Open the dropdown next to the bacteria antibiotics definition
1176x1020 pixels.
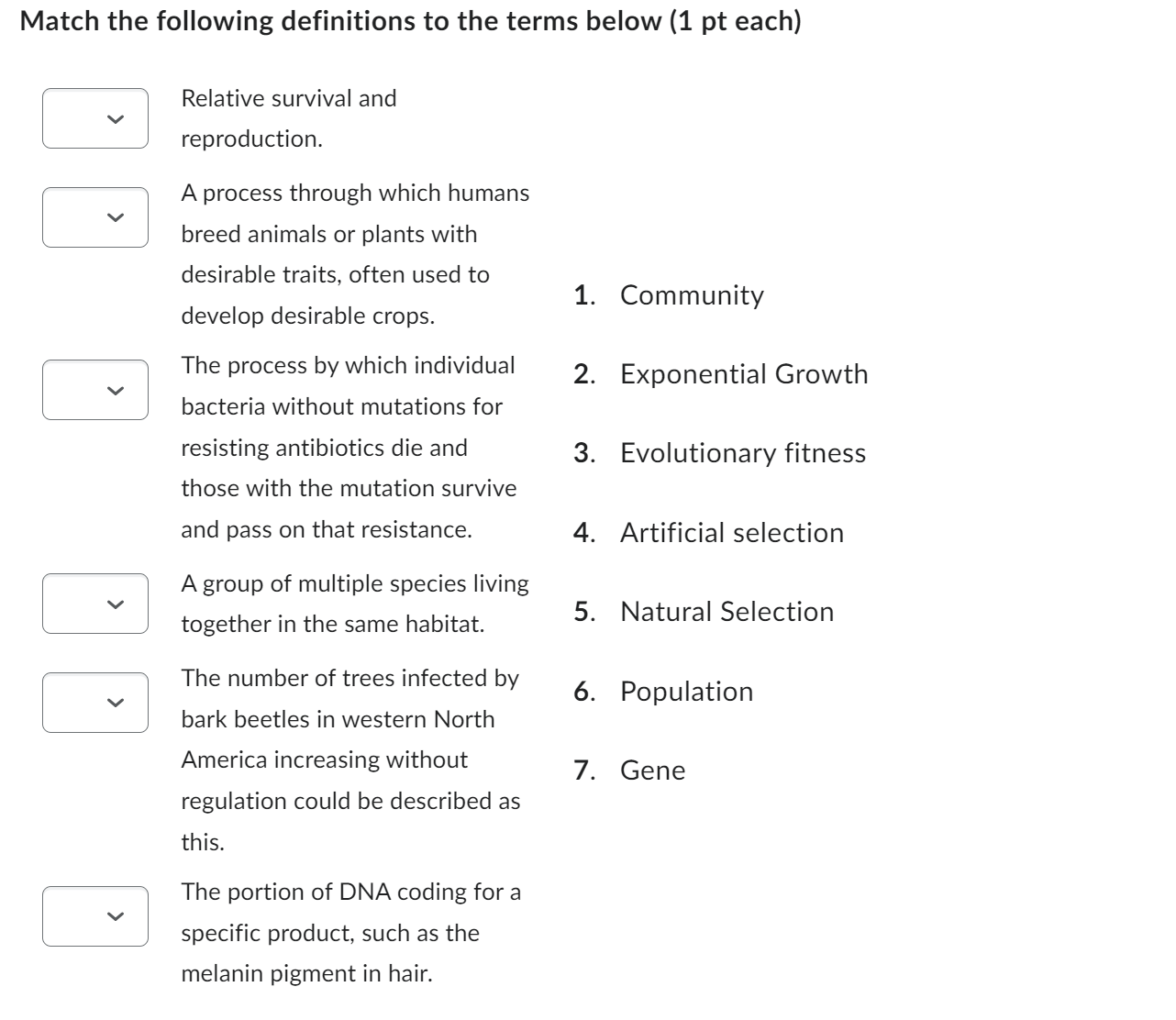coord(96,389)
